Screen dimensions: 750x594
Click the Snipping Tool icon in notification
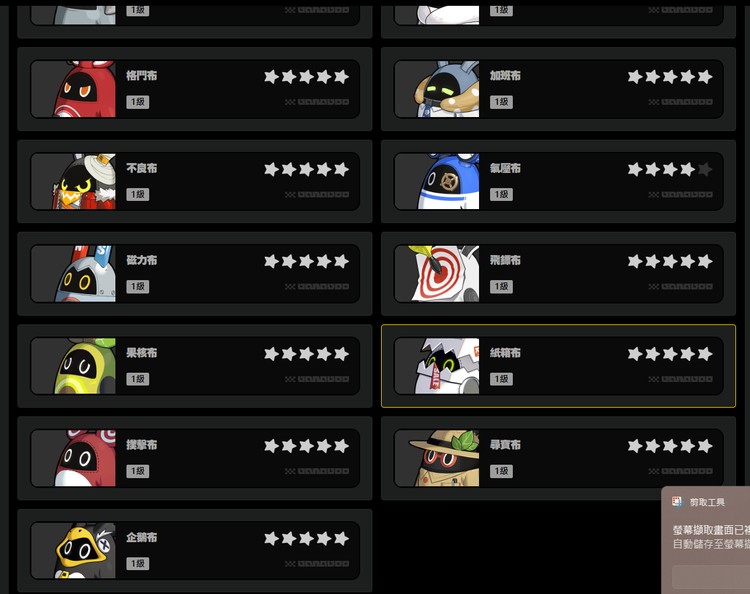point(677,502)
